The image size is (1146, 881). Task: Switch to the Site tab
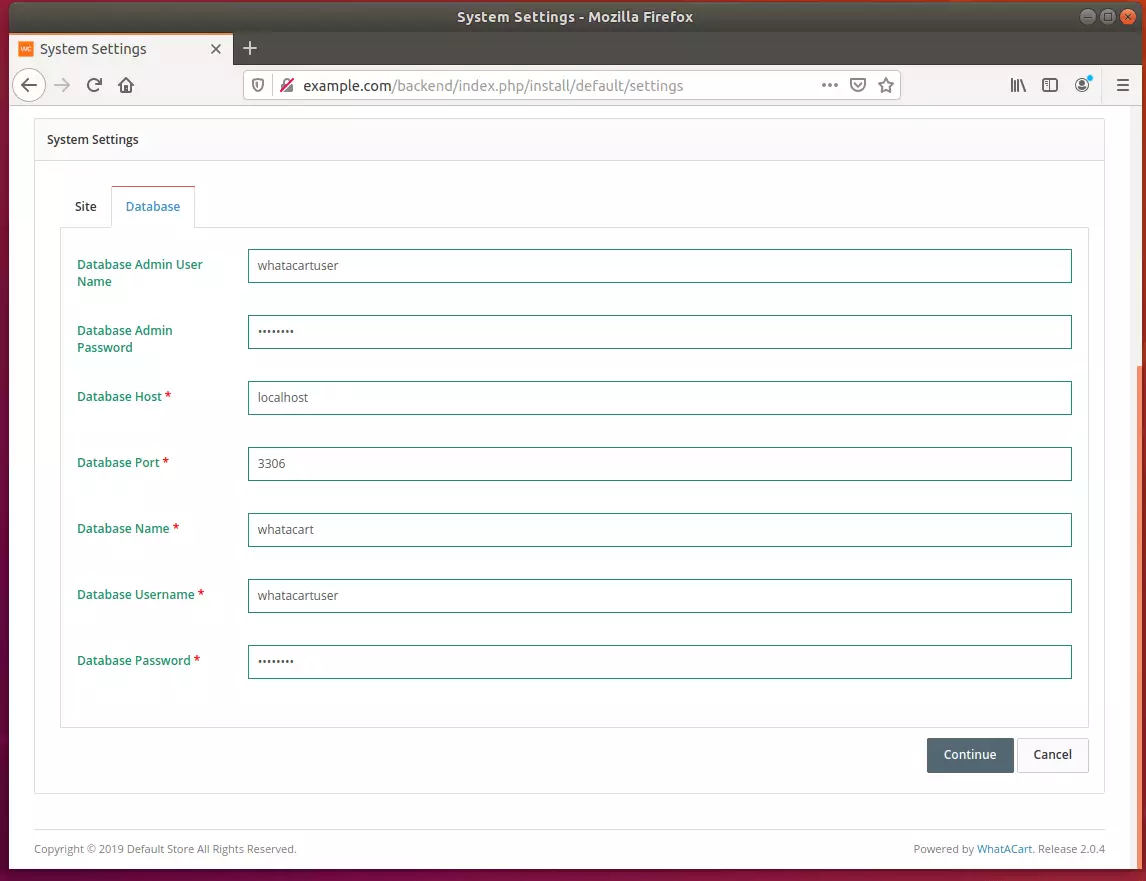tap(86, 207)
